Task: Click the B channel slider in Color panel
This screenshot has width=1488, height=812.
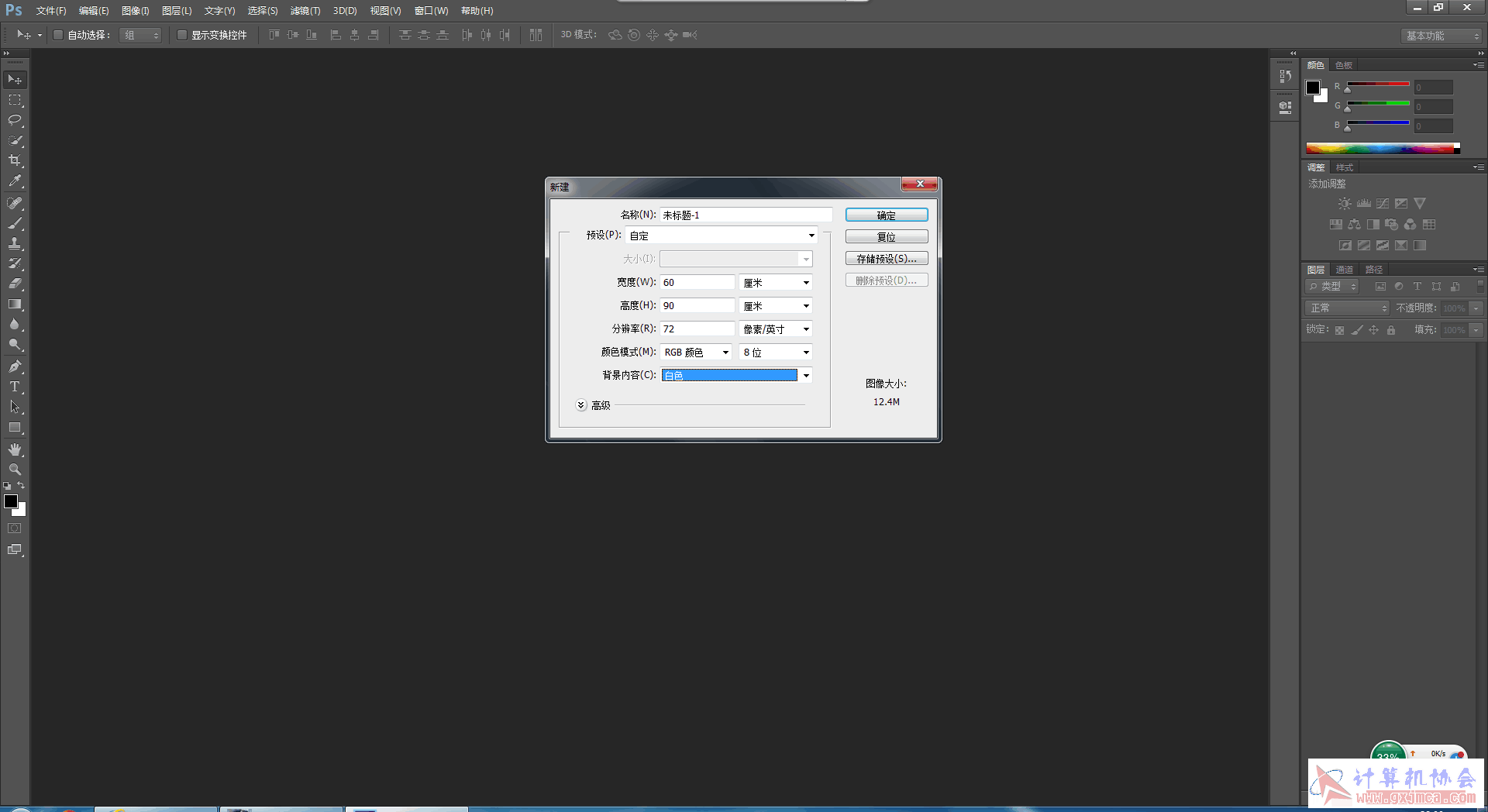Action: coord(1378,124)
